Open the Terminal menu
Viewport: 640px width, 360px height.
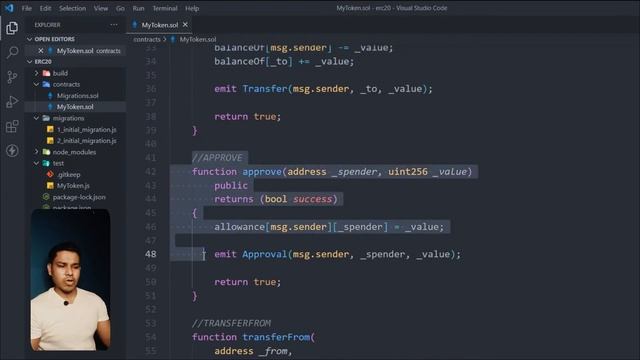165,8
